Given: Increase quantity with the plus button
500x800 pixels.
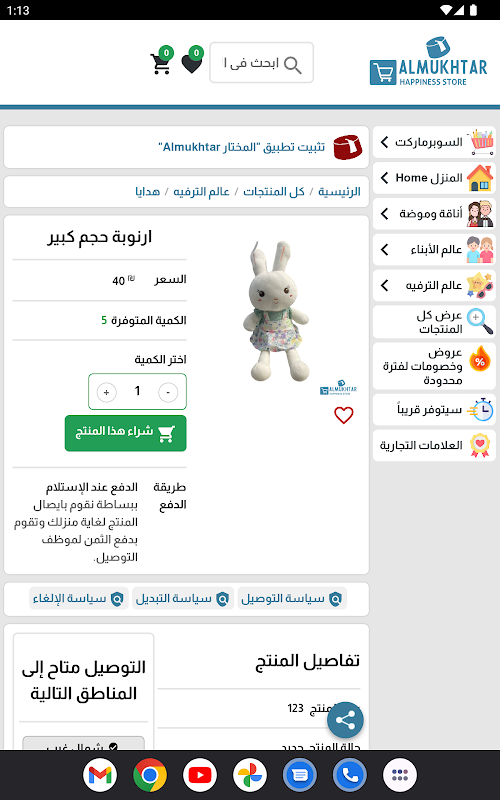Looking at the screenshot, I should pyautogui.click(x=107, y=392).
